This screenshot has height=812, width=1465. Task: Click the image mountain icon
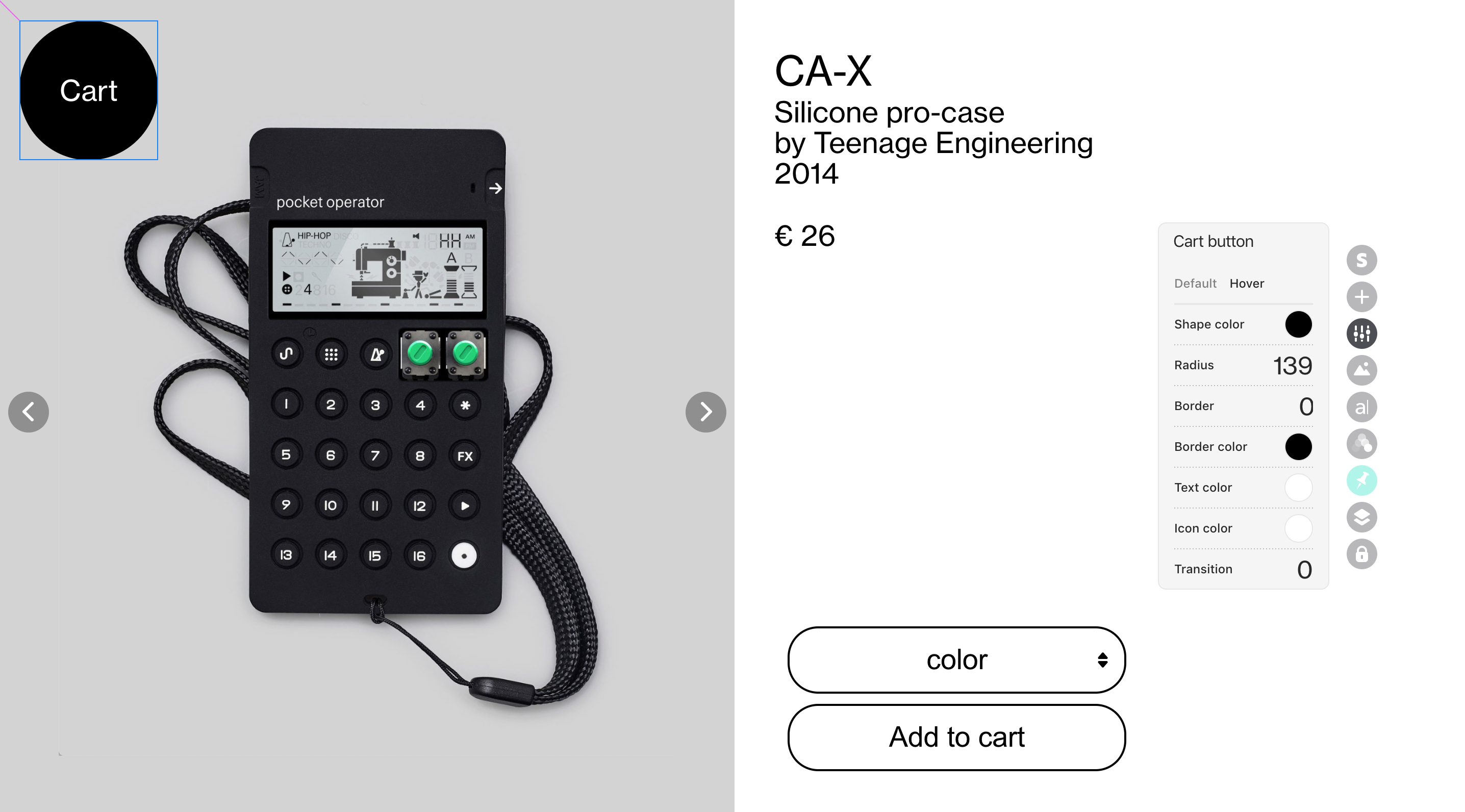click(x=1361, y=370)
